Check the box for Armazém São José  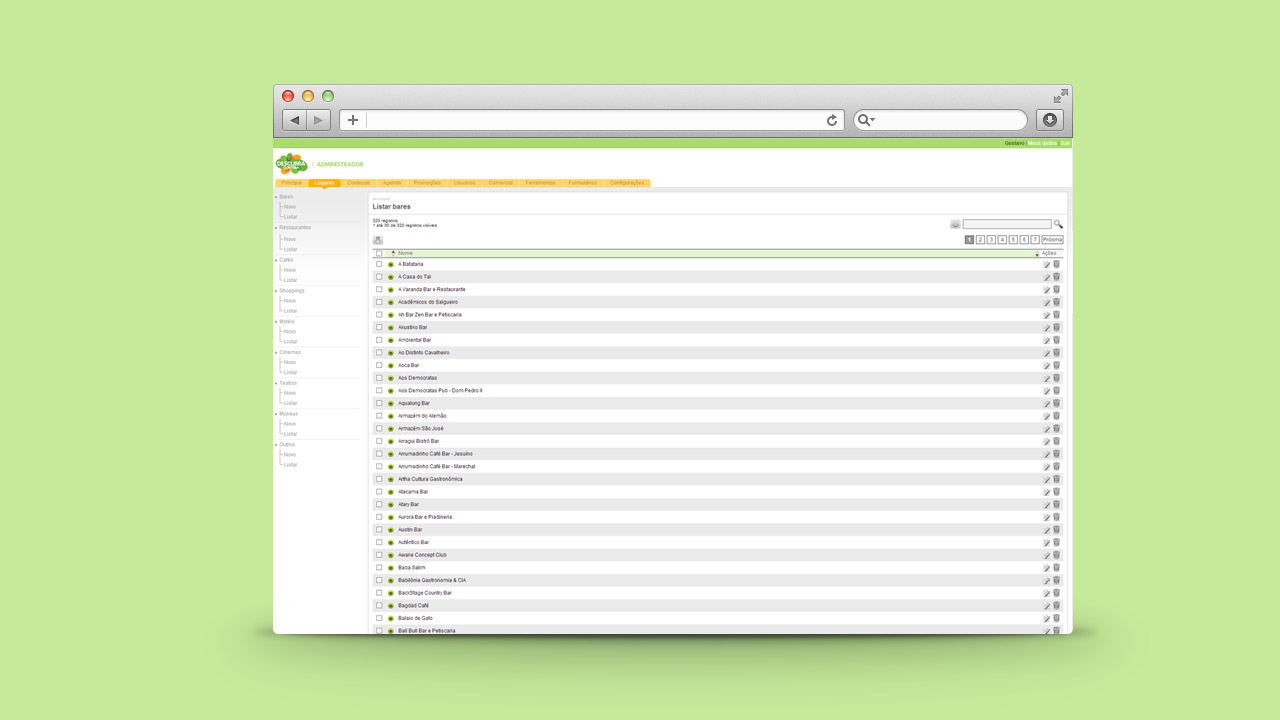click(379, 429)
